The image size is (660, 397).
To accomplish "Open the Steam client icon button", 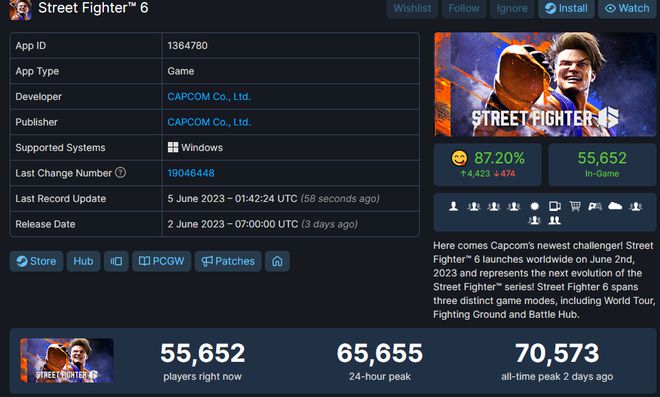I will (x=116, y=261).
